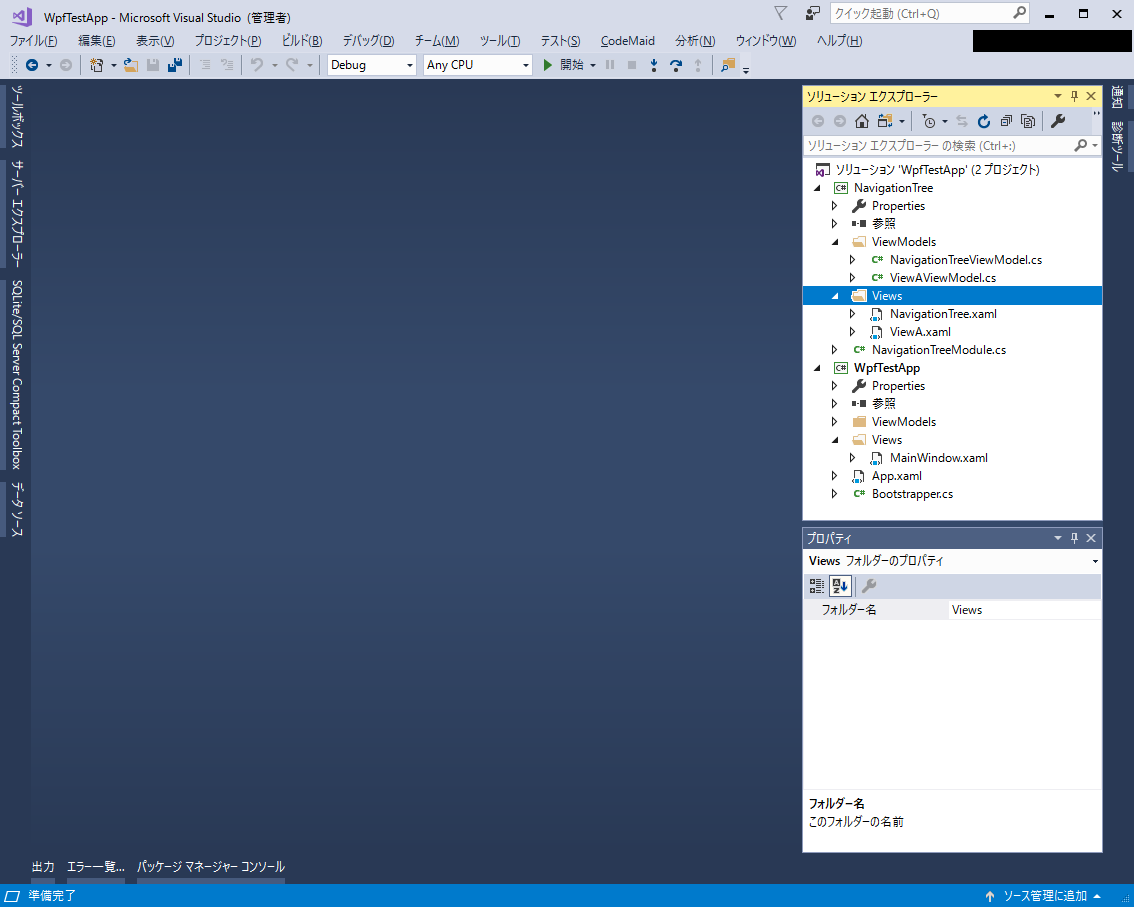Click the Step Into debug icon
This screenshot has width=1134, height=907.
click(654, 65)
